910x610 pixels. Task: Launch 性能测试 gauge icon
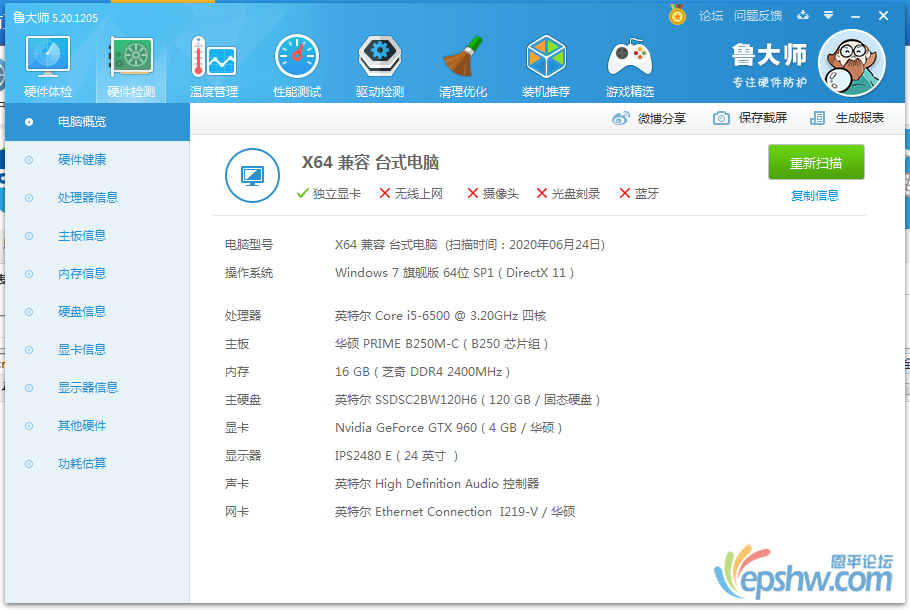click(297, 56)
